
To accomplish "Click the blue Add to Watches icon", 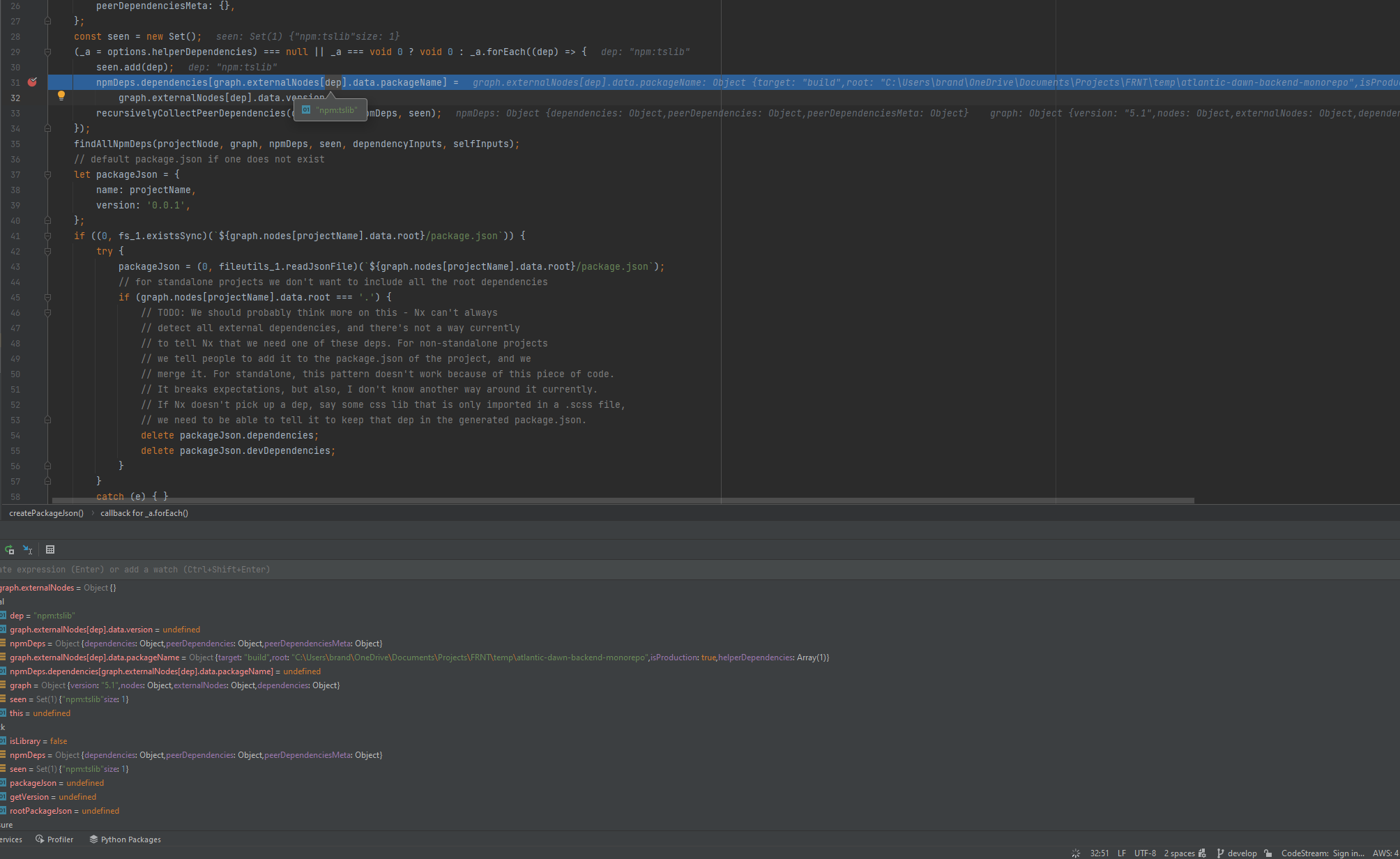I will coord(27,549).
